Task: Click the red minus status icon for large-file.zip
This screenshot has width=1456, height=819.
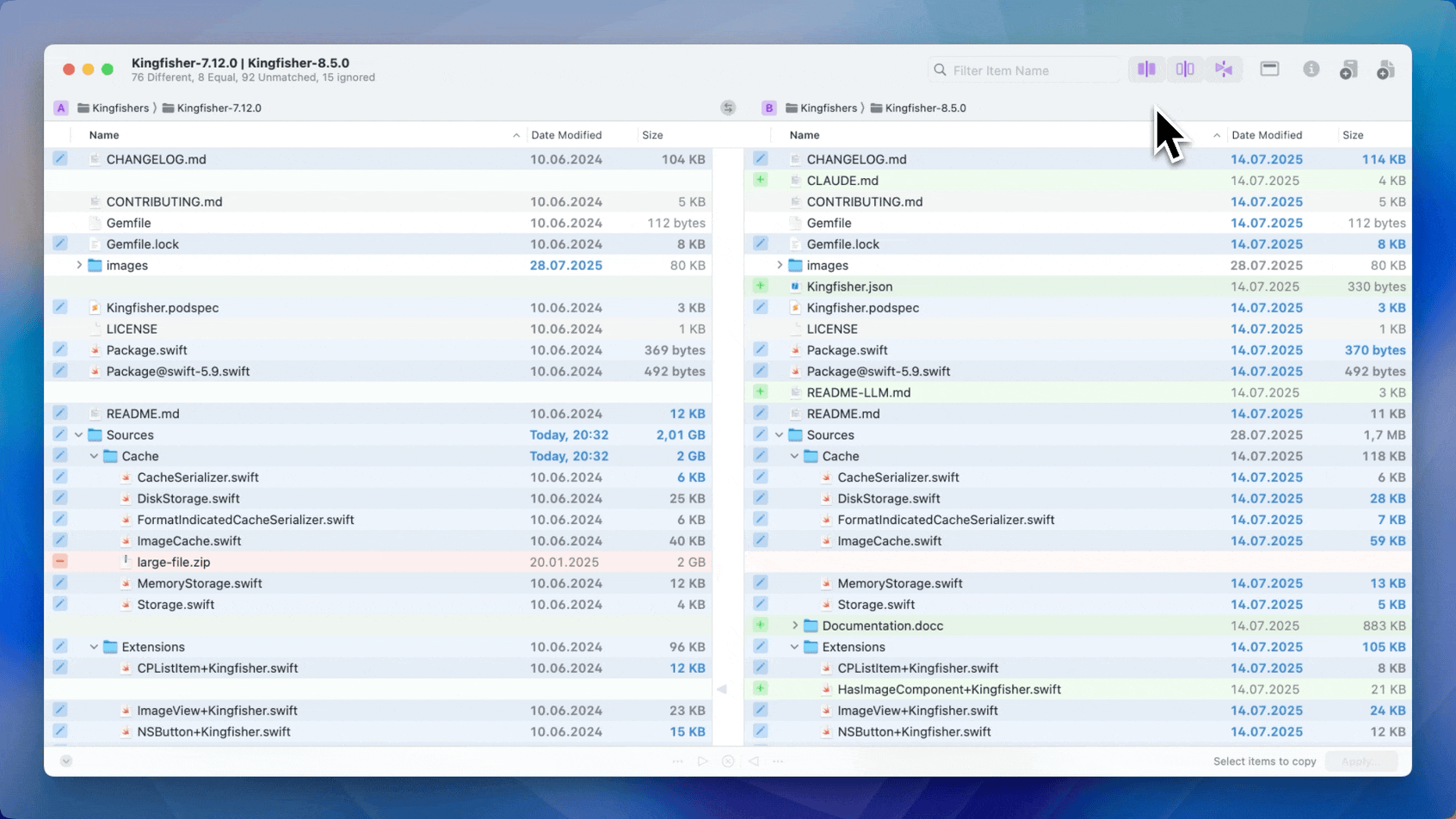Action: [60, 561]
